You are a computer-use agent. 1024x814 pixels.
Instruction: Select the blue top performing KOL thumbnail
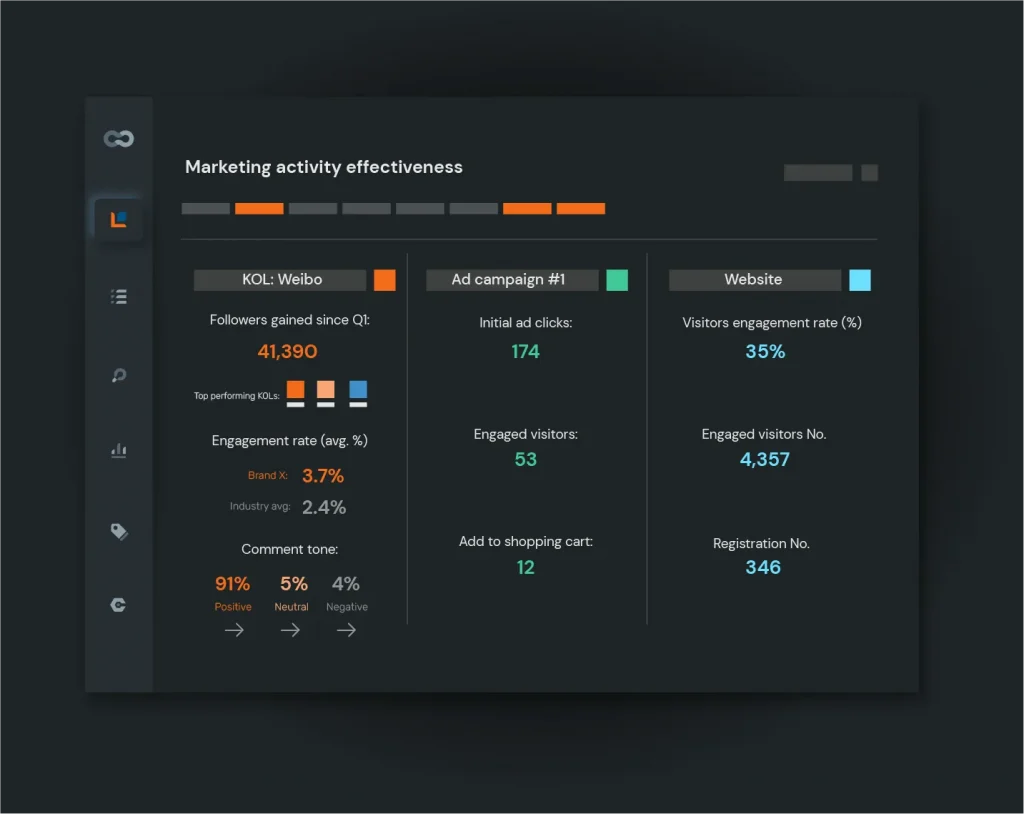(358, 390)
